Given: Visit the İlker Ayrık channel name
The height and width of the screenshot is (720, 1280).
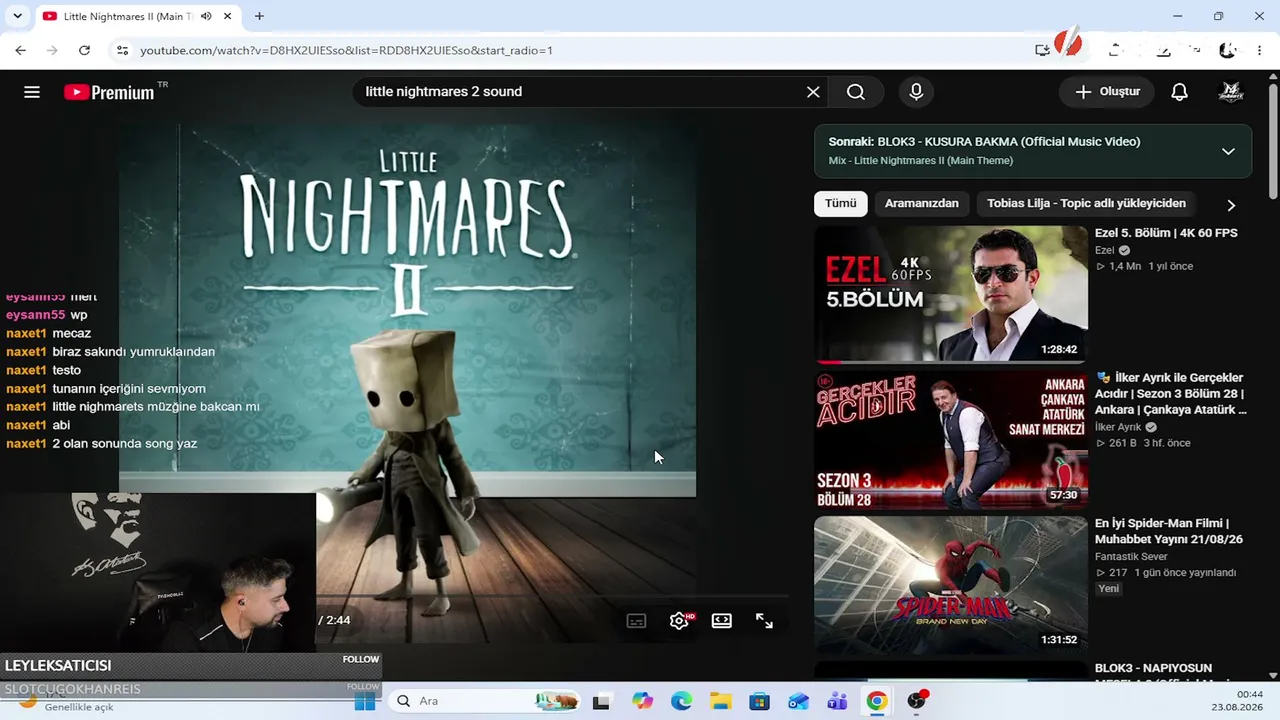Looking at the screenshot, I should [1120, 427].
